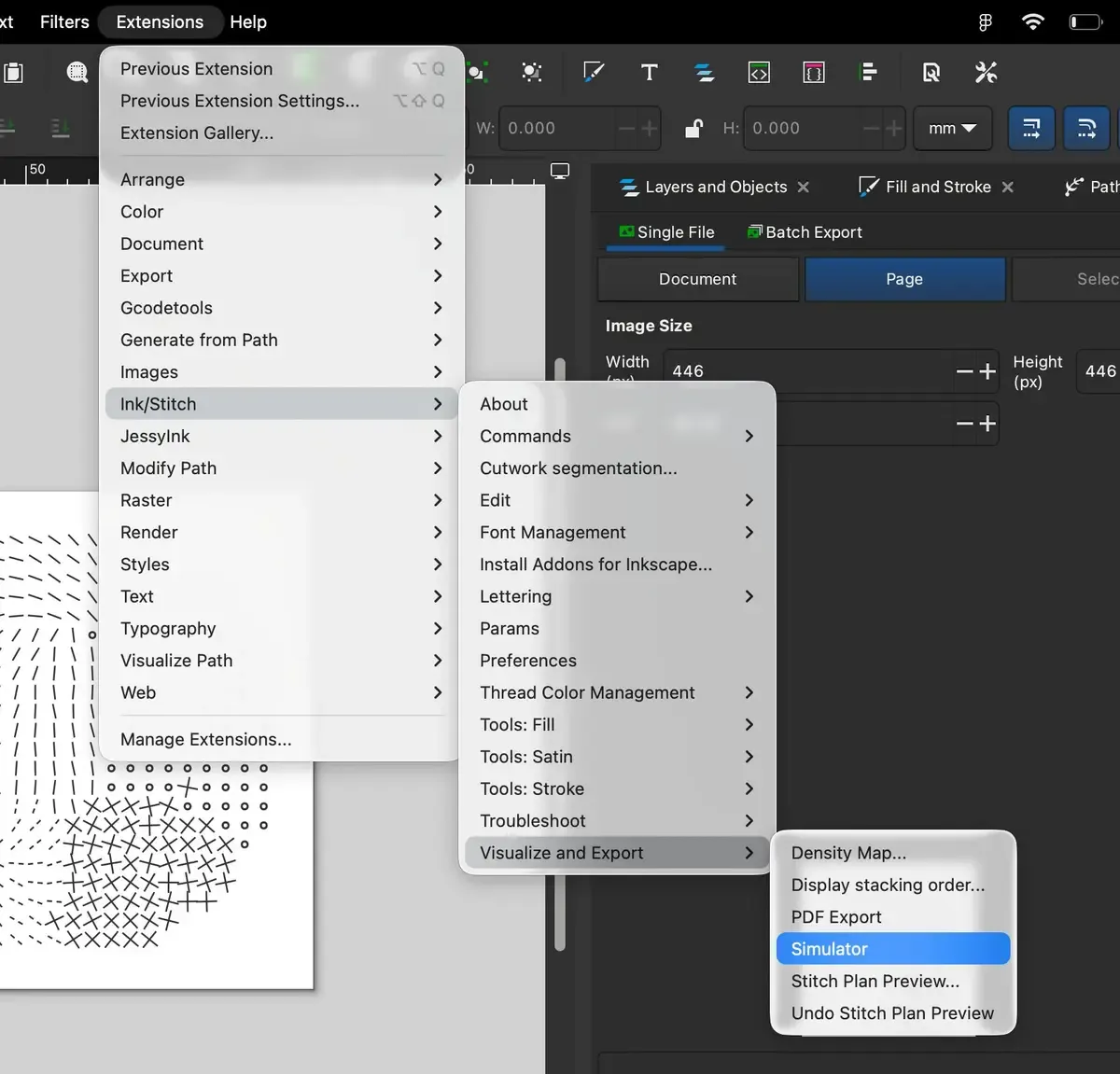This screenshot has height=1074, width=1120.
Task: Open Document Properties toolbar icon
Action: pyautogui.click(x=931, y=72)
